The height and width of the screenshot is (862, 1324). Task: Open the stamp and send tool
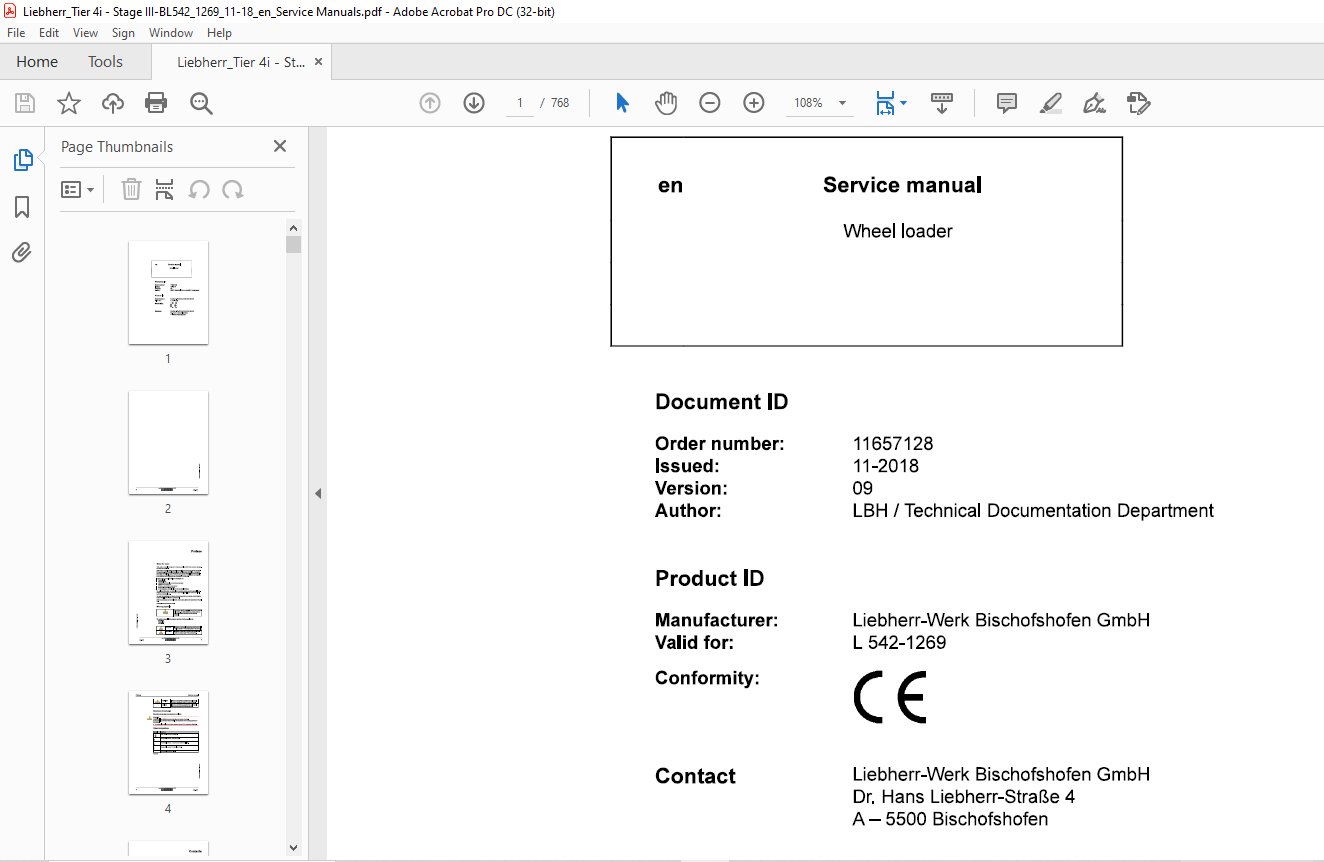click(1138, 103)
